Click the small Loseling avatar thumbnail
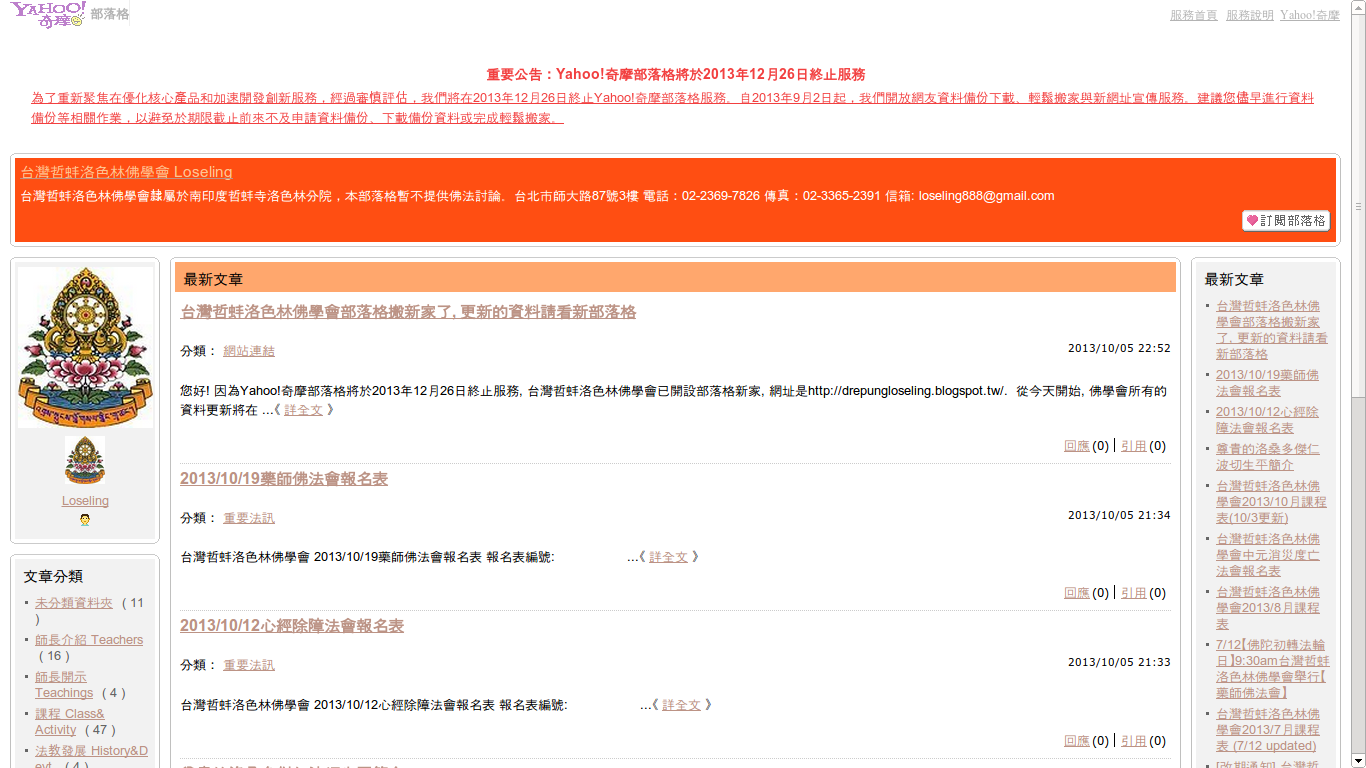 tap(85, 461)
